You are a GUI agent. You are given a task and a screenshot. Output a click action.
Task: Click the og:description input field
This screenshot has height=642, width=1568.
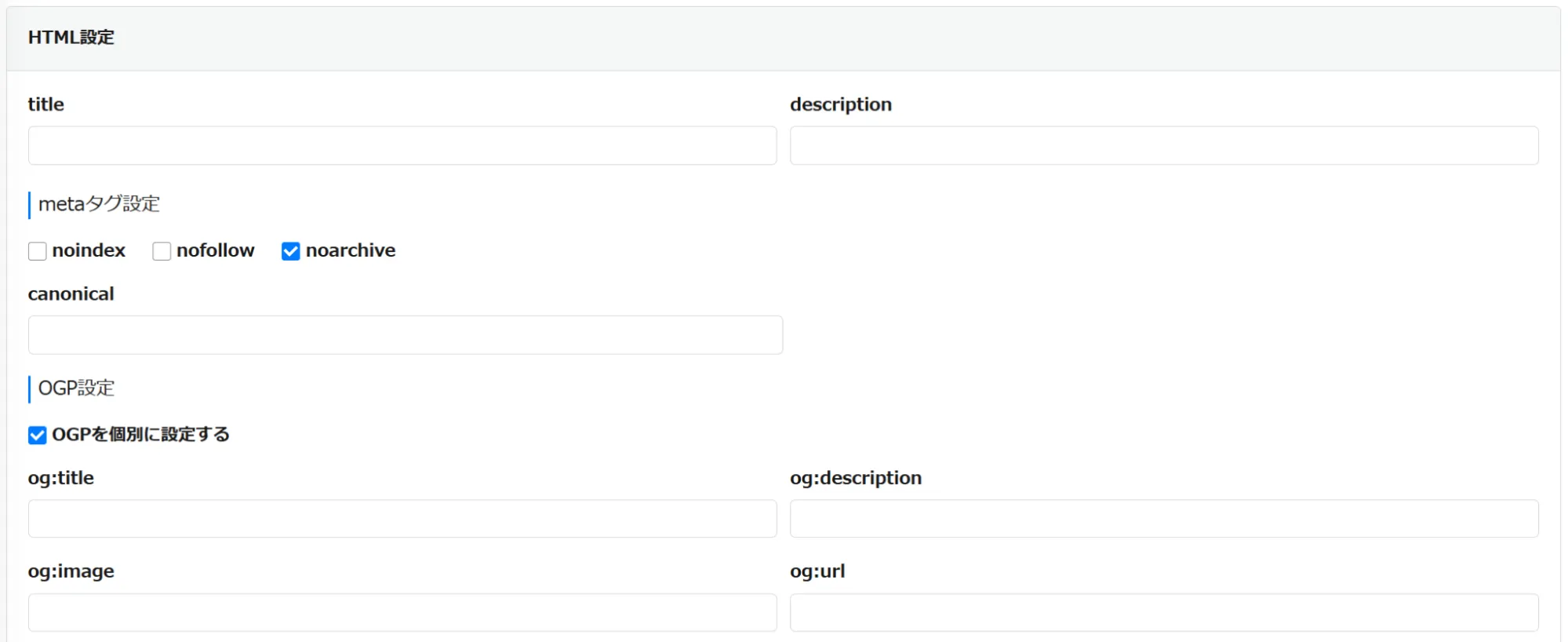[1163, 519]
